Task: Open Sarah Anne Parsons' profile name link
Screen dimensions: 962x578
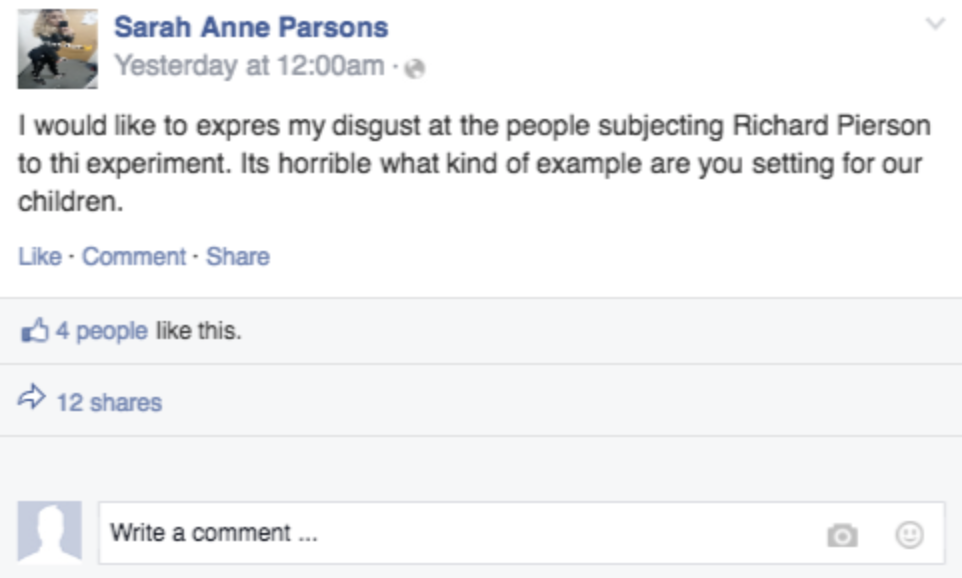Action: click(x=251, y=27)
